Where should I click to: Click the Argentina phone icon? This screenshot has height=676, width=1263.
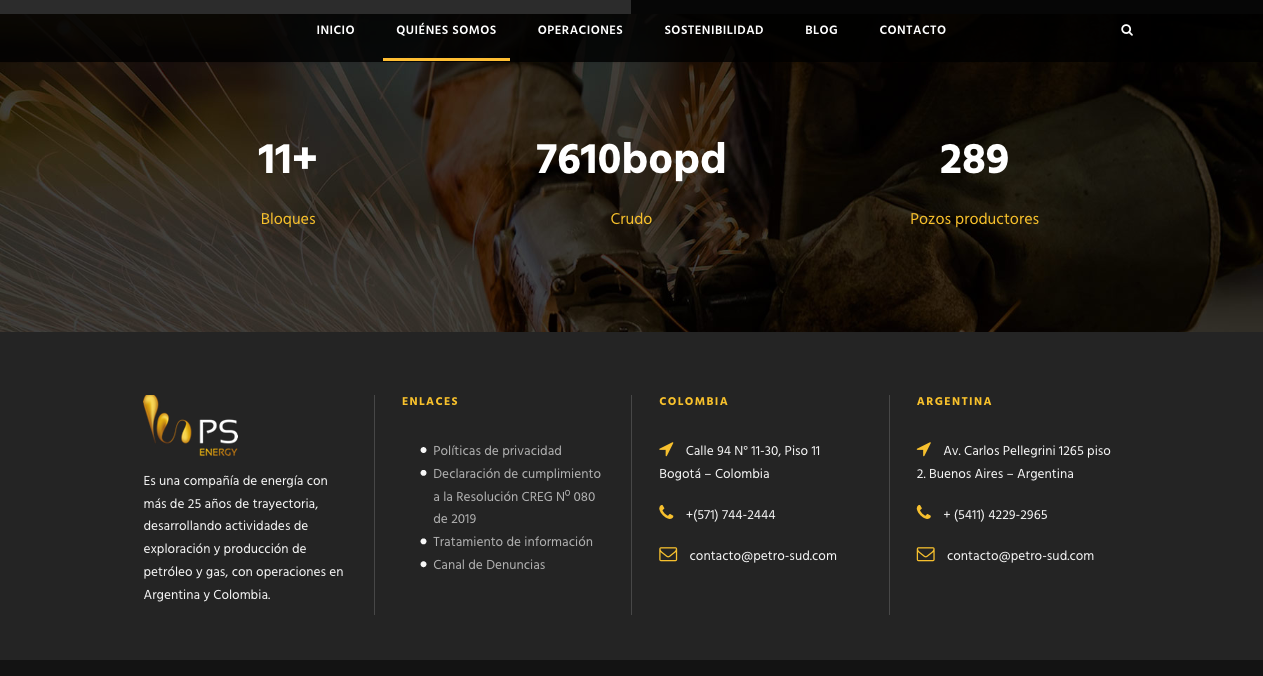(x=924, y=513)
